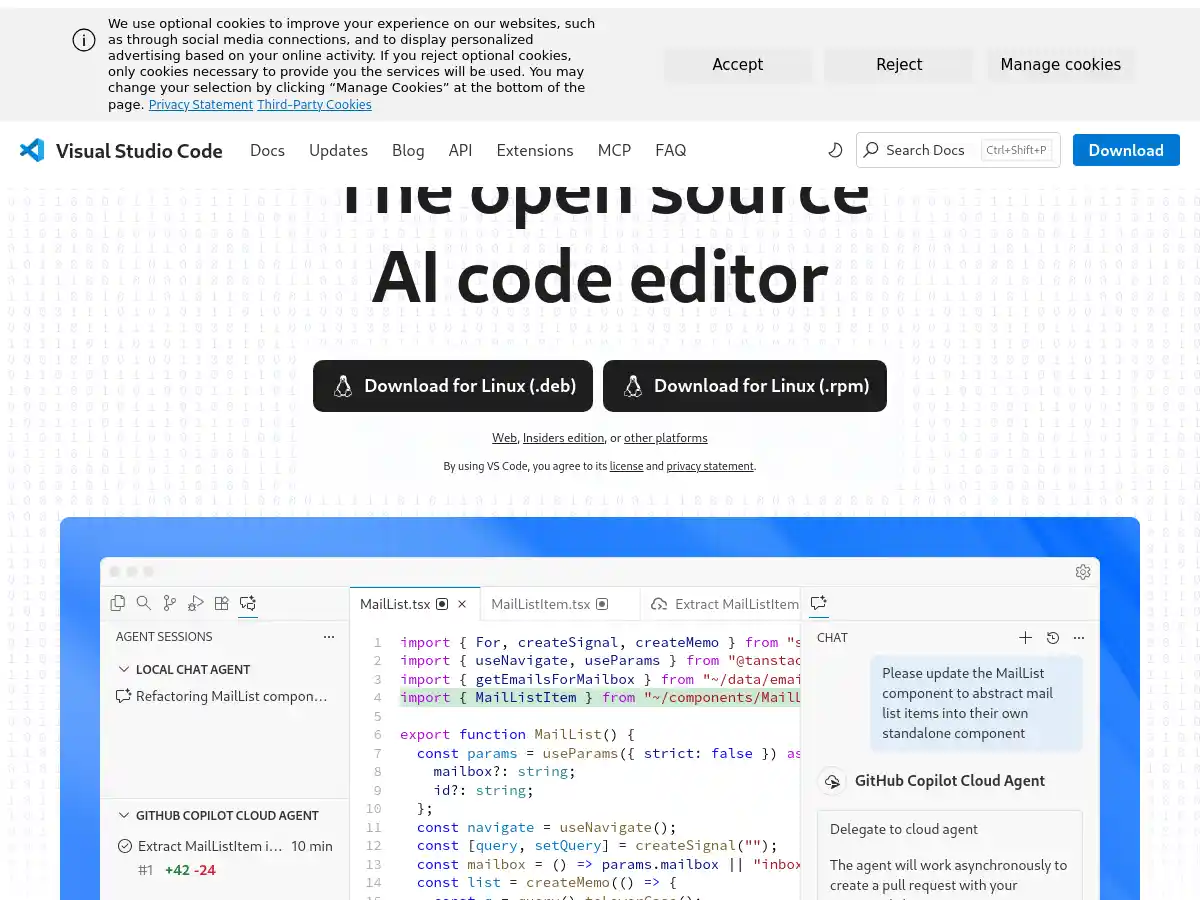The width and height of the screenshot is (1200, 900).
Task: Click the settings gear in the editor mockup
Action: 1083,572
